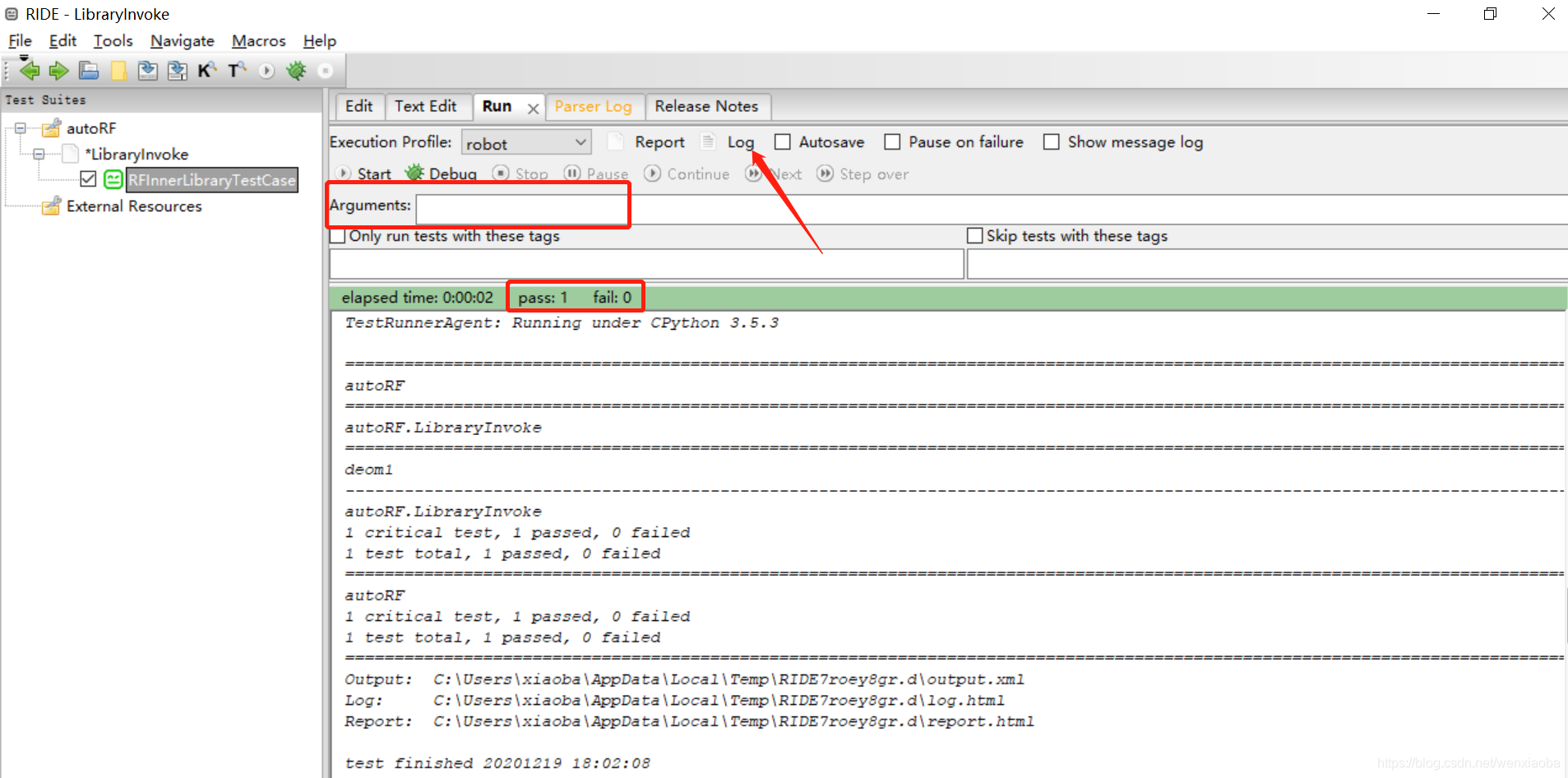Open the Navigate menu

coord(182,40)
